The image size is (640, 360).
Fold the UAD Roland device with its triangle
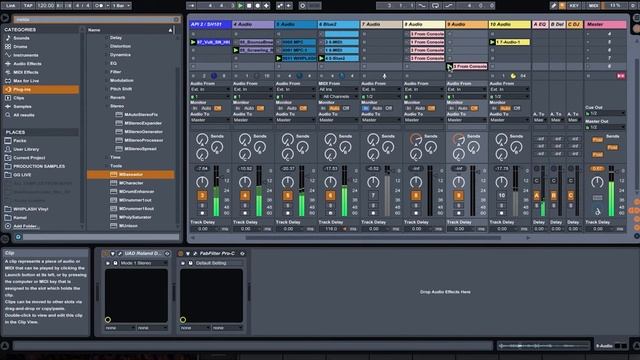coord(113,253)
